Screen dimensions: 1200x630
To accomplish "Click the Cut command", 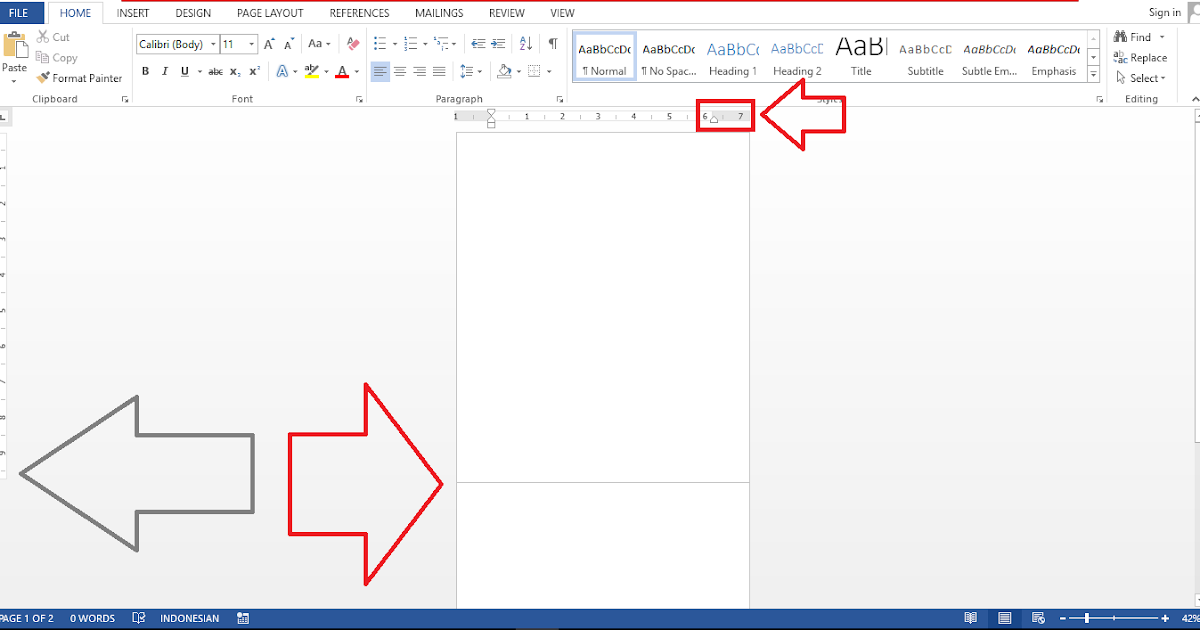I will coord(53,37).
